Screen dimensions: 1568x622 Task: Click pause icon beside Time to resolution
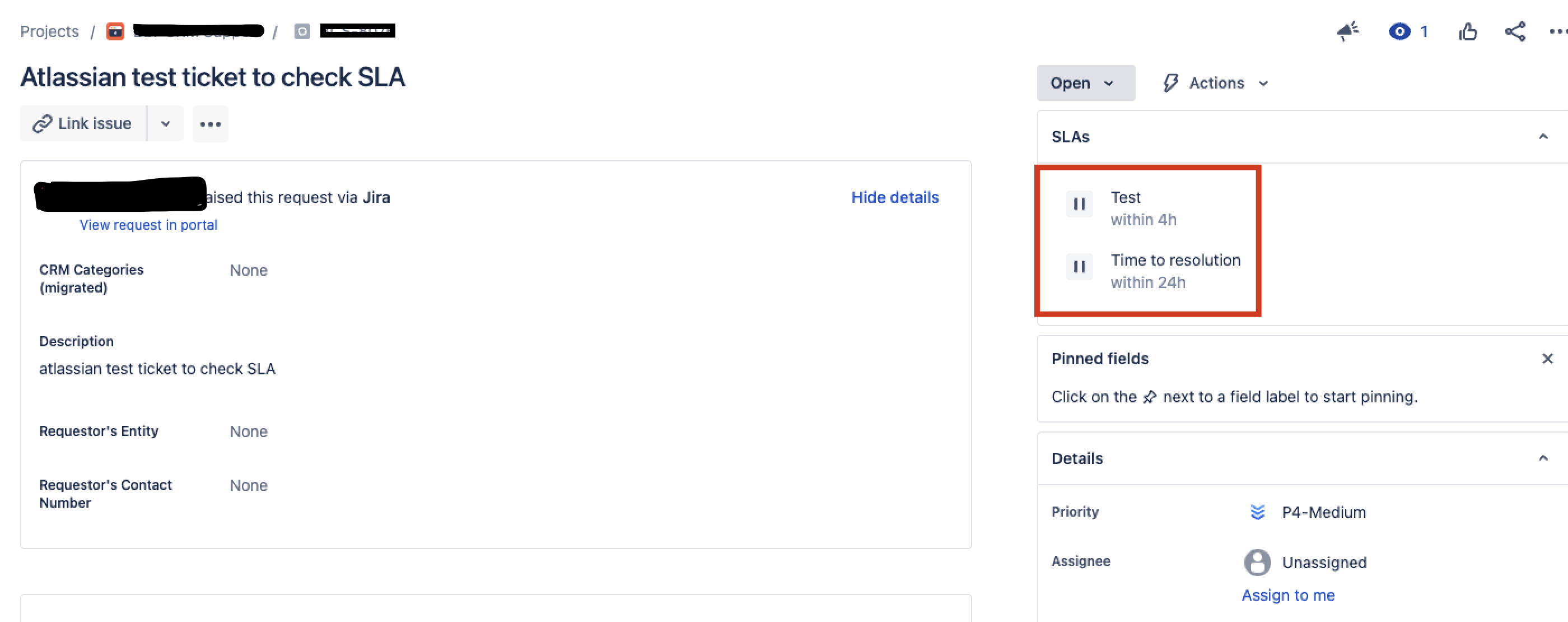click(1079, 267)
